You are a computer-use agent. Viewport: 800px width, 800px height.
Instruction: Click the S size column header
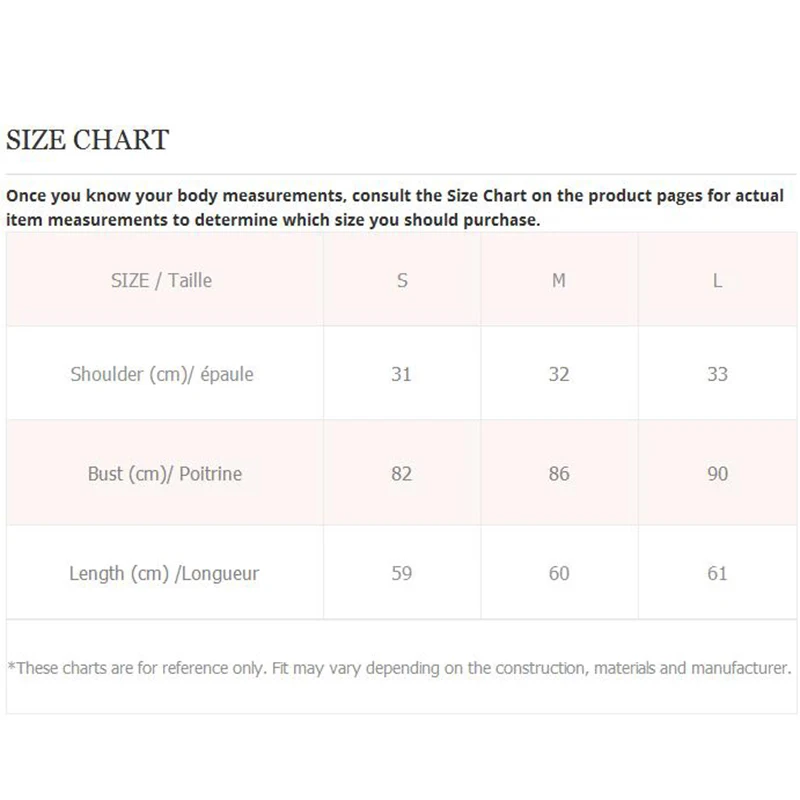click(x=402, y=281)
